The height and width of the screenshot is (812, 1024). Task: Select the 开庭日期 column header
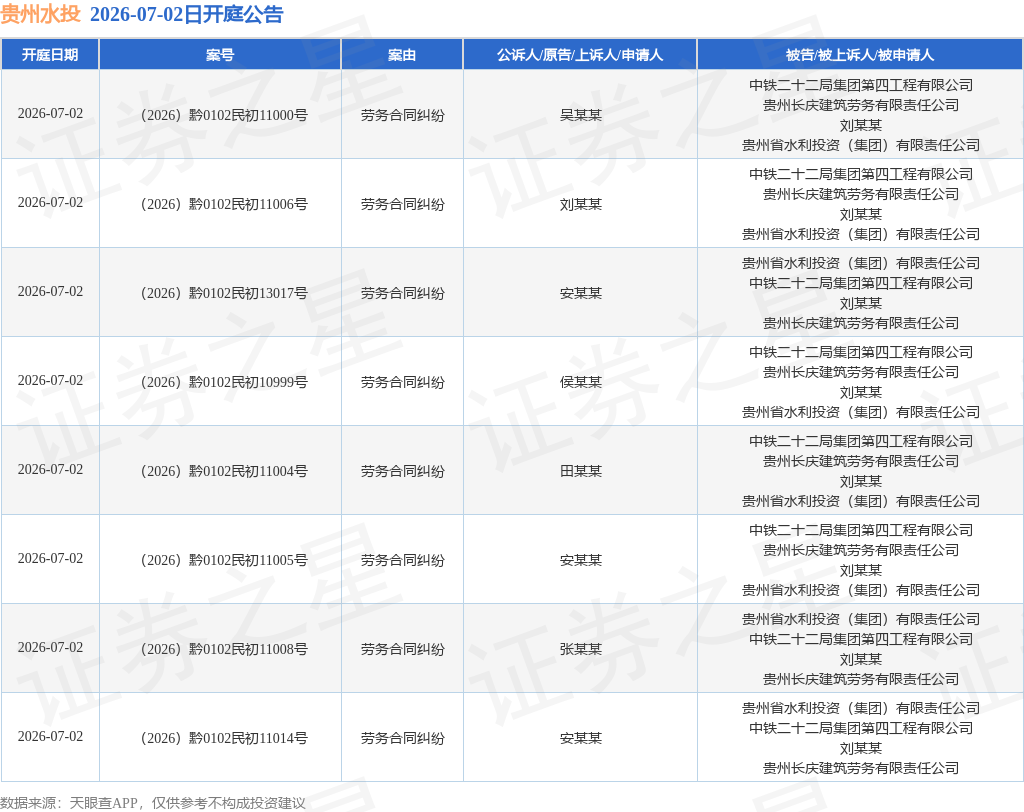coord(50,55)
